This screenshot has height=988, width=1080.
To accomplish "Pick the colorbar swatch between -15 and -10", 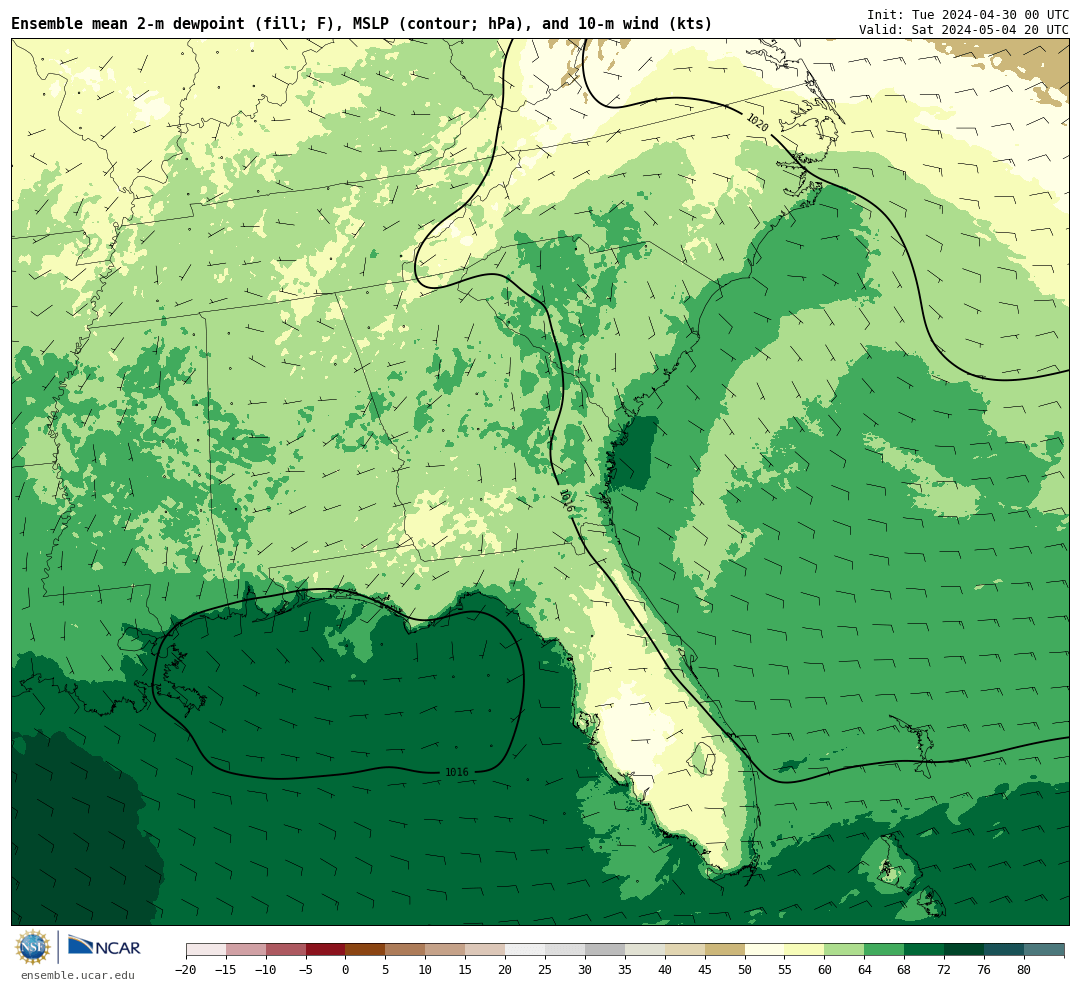I will click(246, 950).
